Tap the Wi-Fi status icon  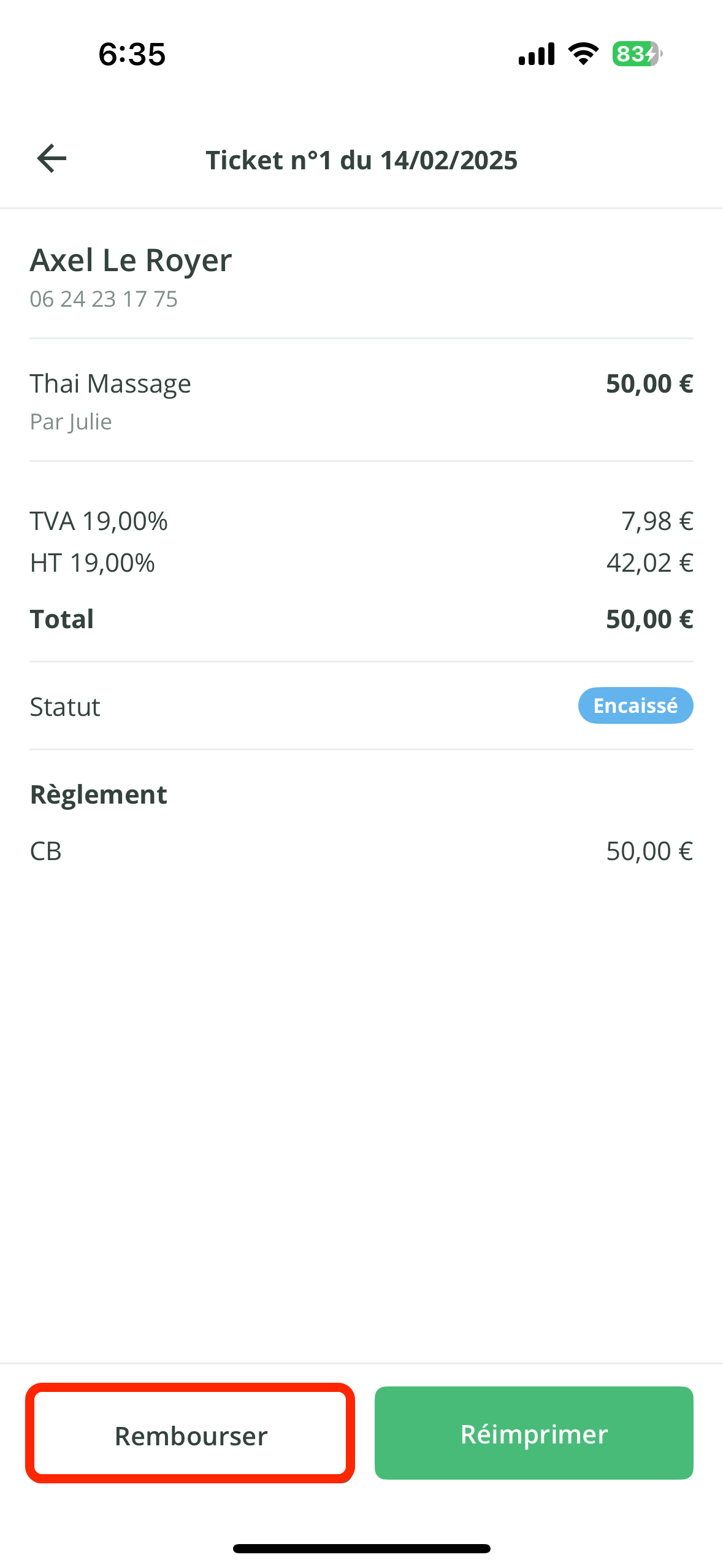click(583, 54)
